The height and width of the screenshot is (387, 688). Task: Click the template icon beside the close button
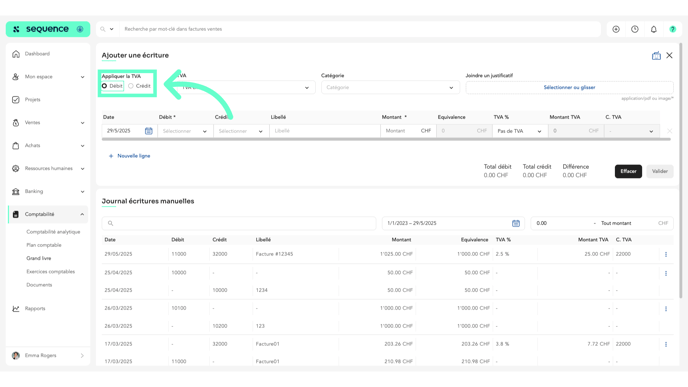click(656, 56)
